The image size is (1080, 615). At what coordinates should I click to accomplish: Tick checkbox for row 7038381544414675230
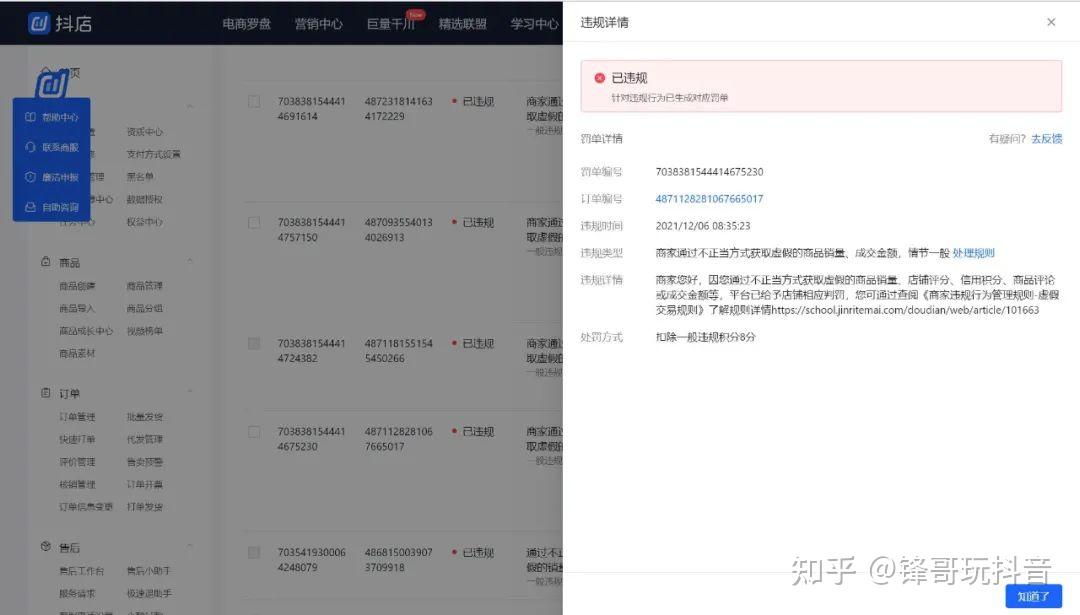254,432
